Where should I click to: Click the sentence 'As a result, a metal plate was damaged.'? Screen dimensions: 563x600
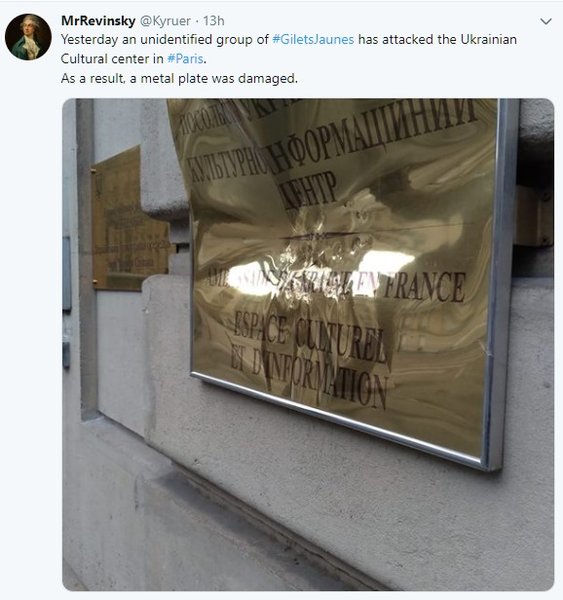(179, 78)
